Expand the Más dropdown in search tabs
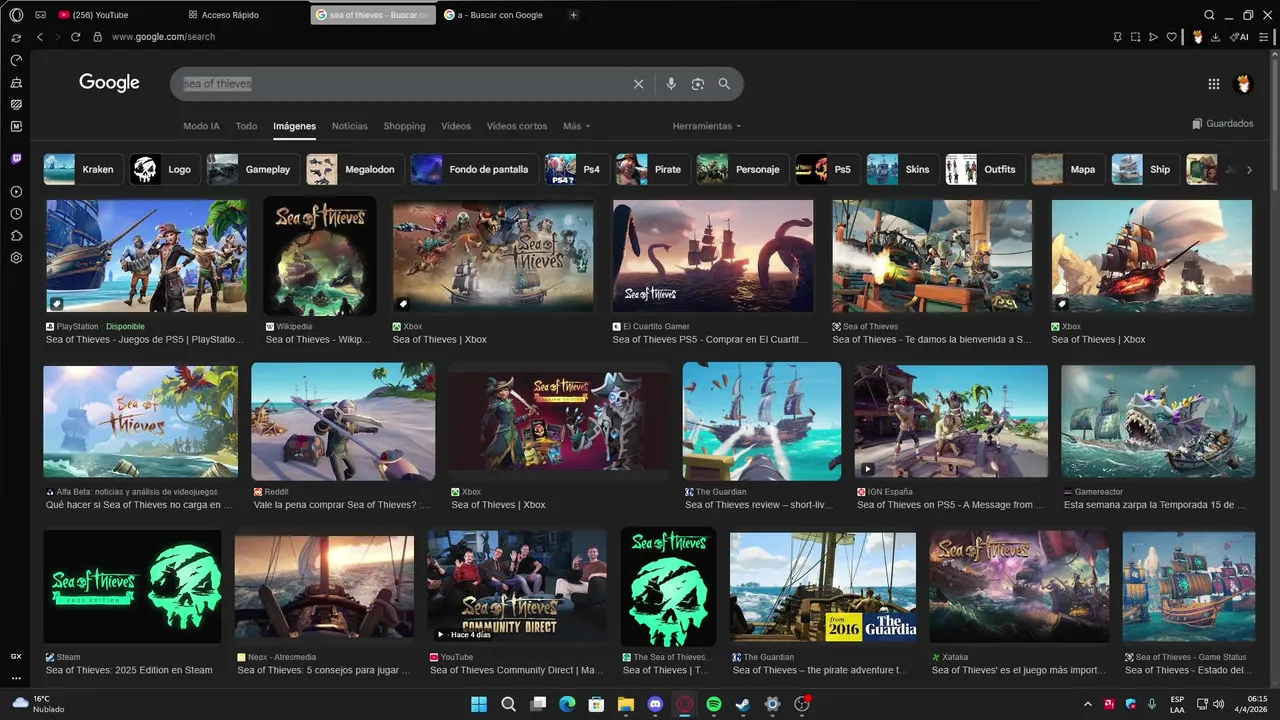Image resolution: width=1280 pixels, height=720 pixels. [576, 126]
